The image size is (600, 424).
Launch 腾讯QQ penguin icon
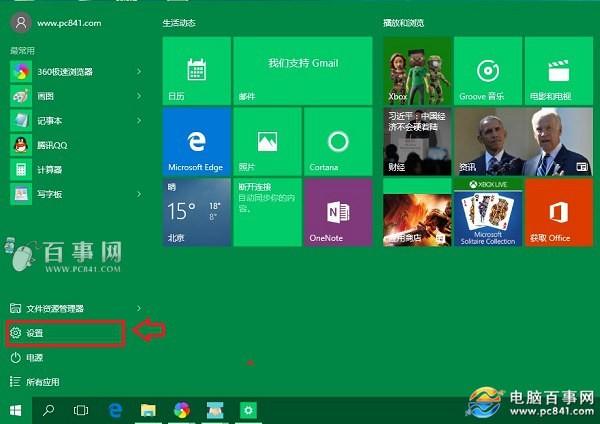[x=21, y=145]
